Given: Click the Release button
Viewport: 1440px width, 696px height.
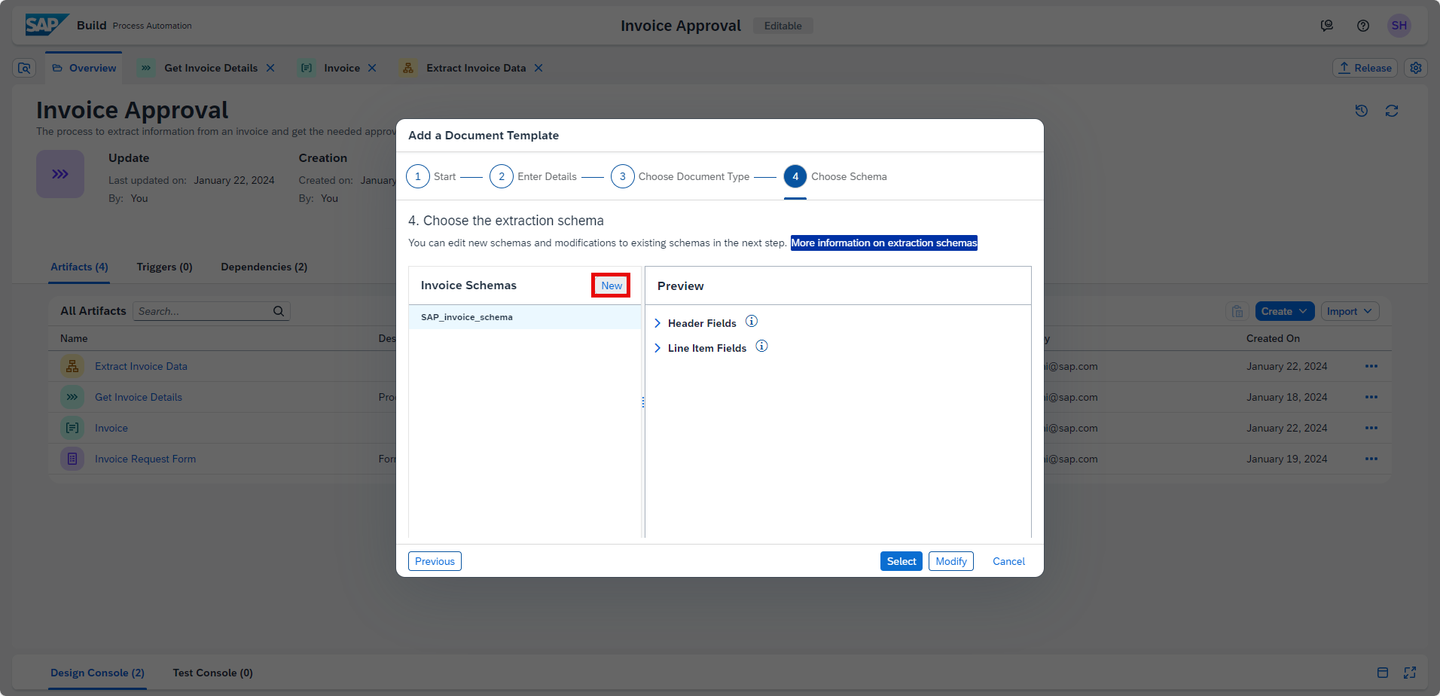Looking at the screenshot, I should click(1364, 68).
